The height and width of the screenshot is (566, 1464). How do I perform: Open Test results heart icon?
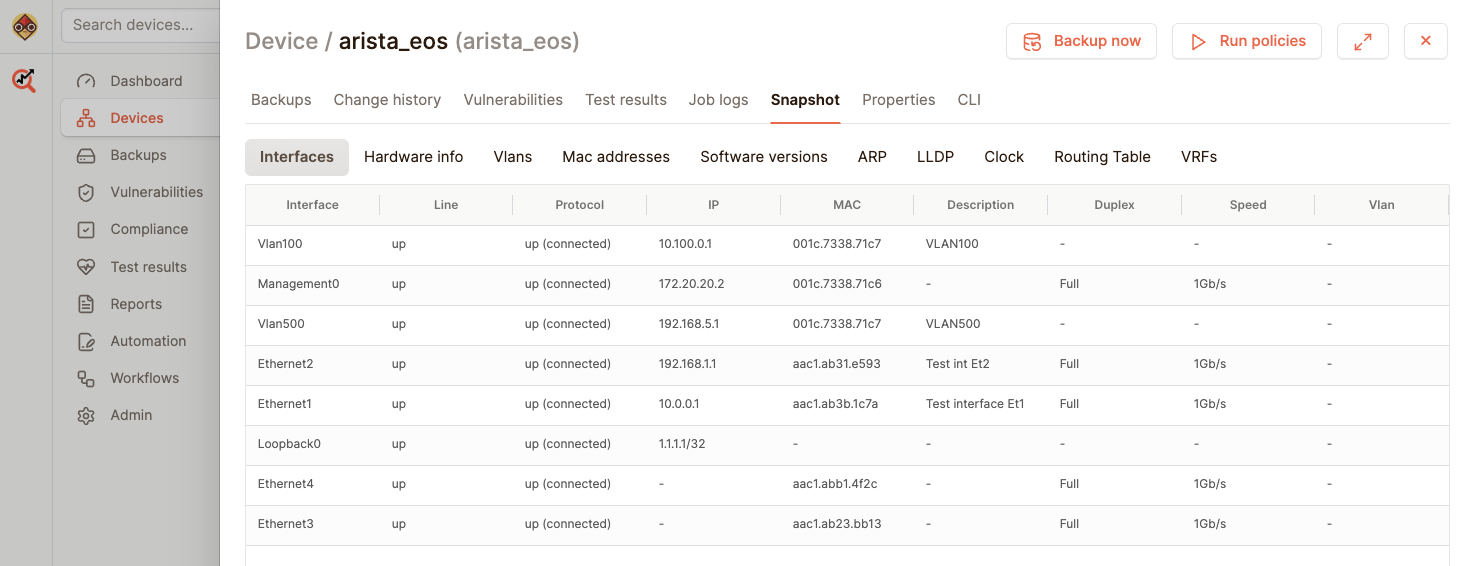point(86,267)
